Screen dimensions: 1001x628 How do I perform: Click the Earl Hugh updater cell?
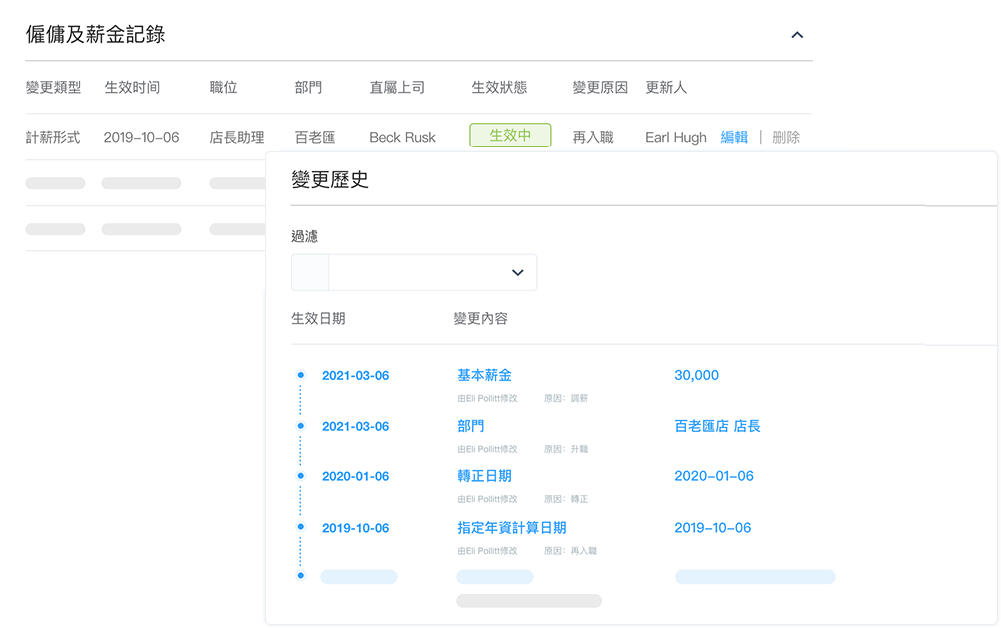click(x=675, y=137)
